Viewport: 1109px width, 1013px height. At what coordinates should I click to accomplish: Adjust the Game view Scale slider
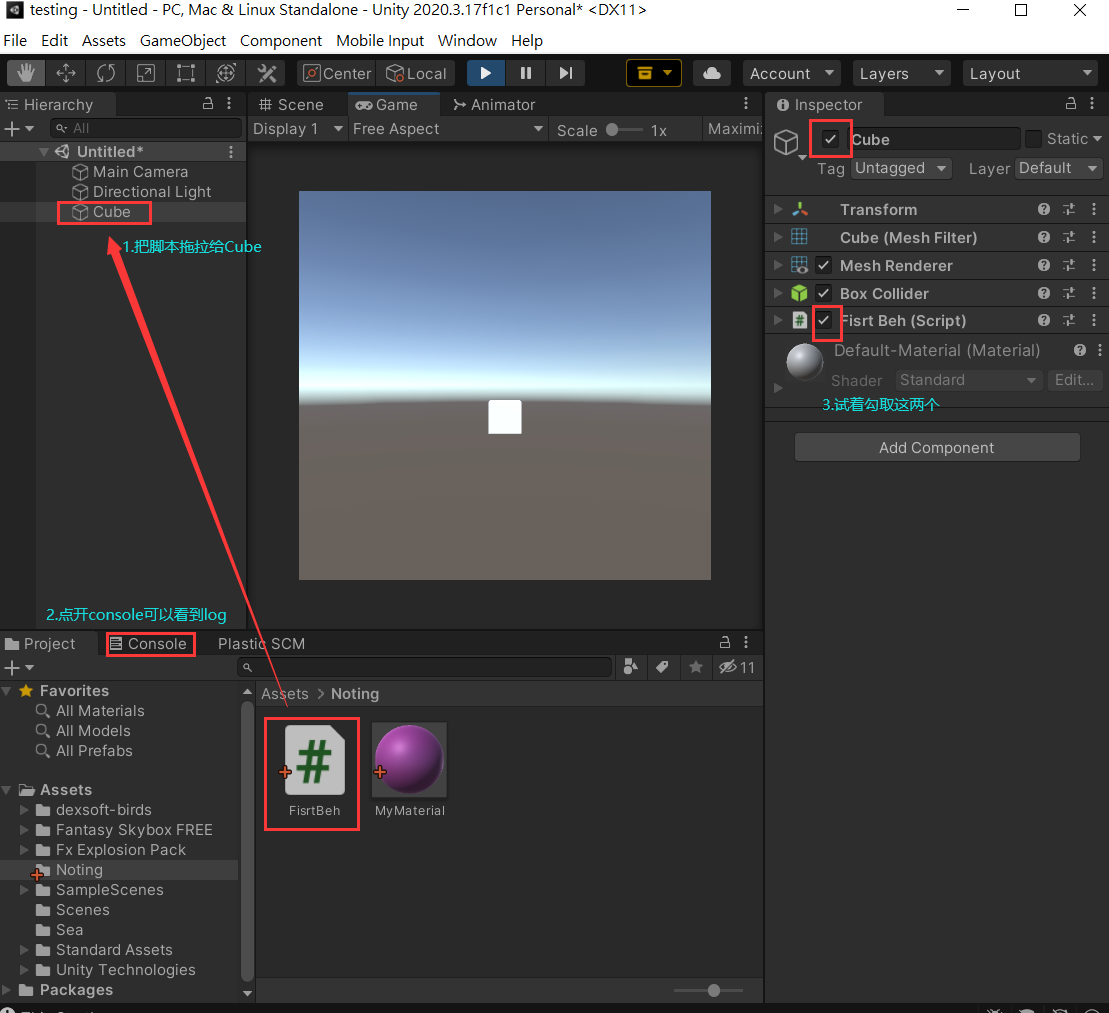click(x=625, y=129)
